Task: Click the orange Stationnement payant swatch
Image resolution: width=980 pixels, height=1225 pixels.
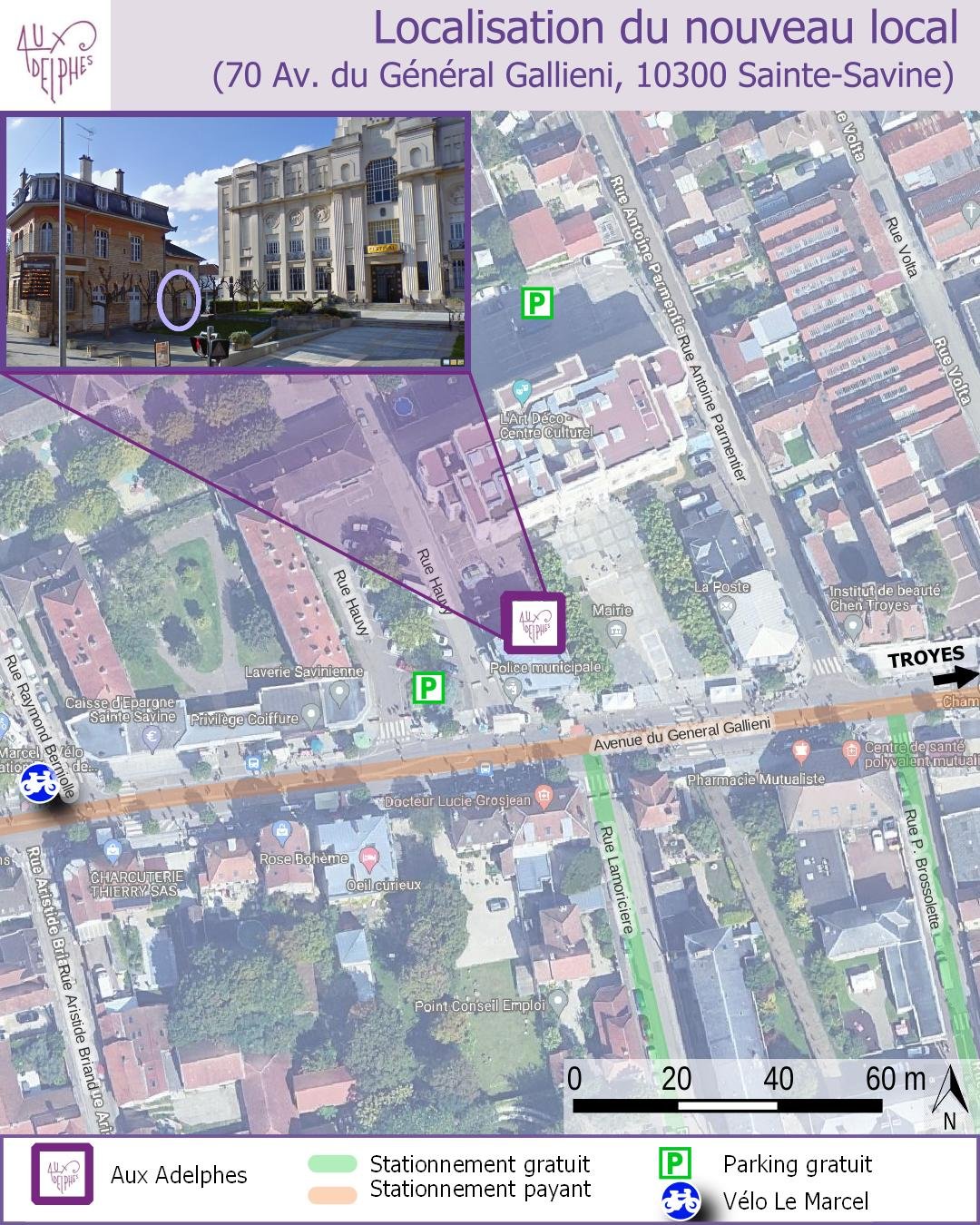Action: pyautogui.click(x=332, y=1193)
